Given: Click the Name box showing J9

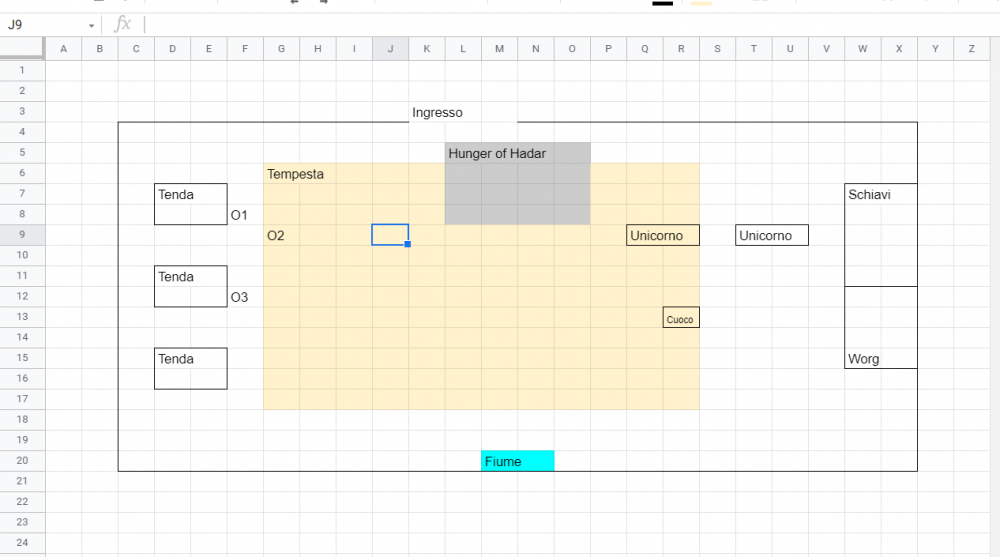Looking at the screenshot, I should 45,24.
